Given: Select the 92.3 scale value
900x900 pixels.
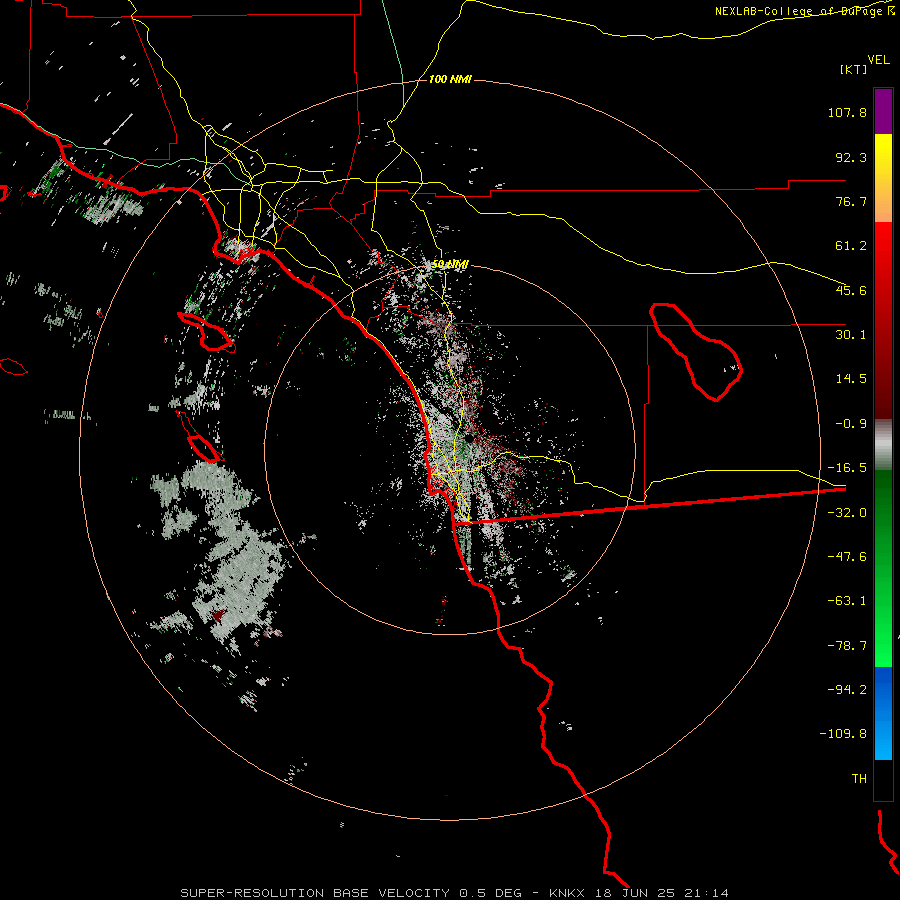Looking at the screenshot, I should (x=851, y=157).
